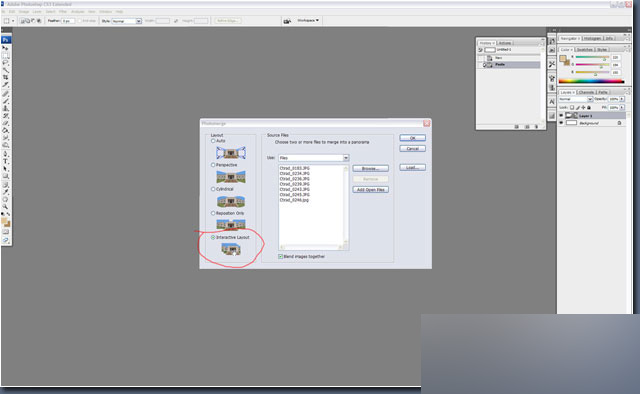Open the collapsed Character panel icon

click(x=552, y=102)
